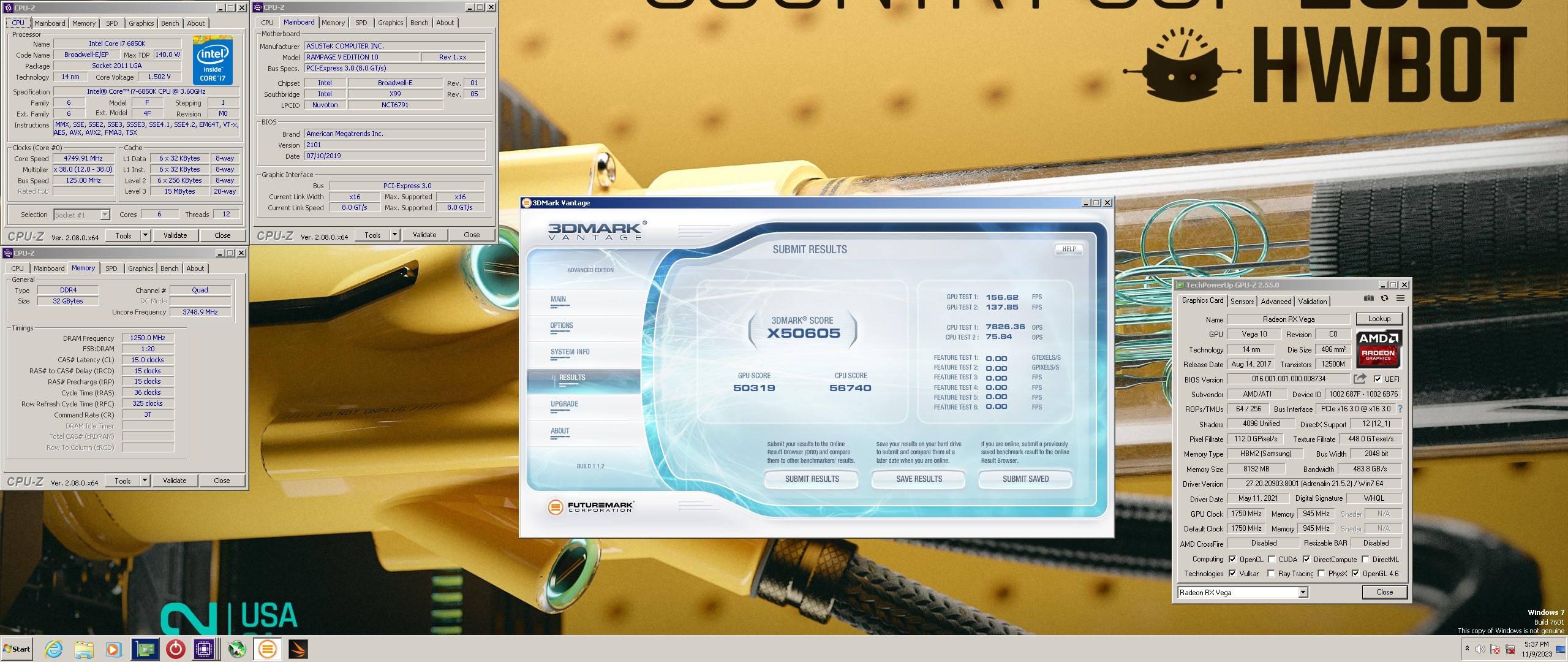Open the Radeon RX Vega GPU selector dropdown
The width and height of the screenshot is (1568, 662).
pyautogui.click(x=1303, y=592)
